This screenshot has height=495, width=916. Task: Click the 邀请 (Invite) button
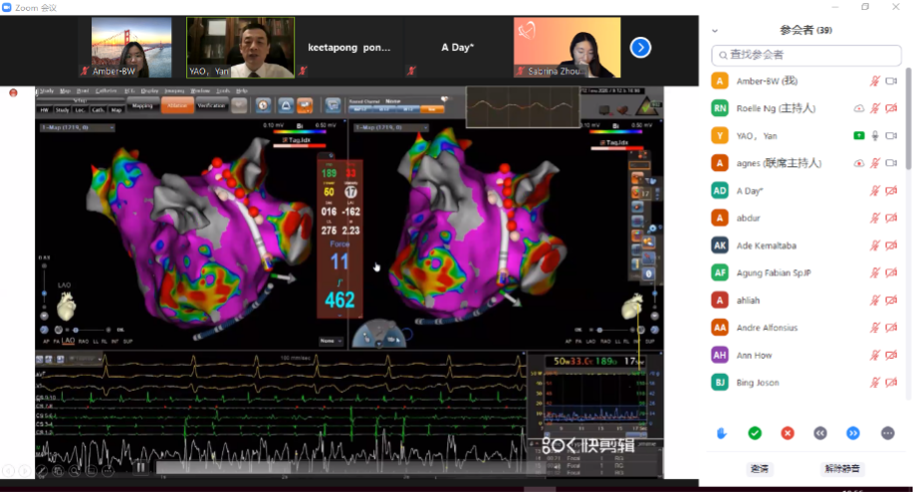click(x=760, y=468)
